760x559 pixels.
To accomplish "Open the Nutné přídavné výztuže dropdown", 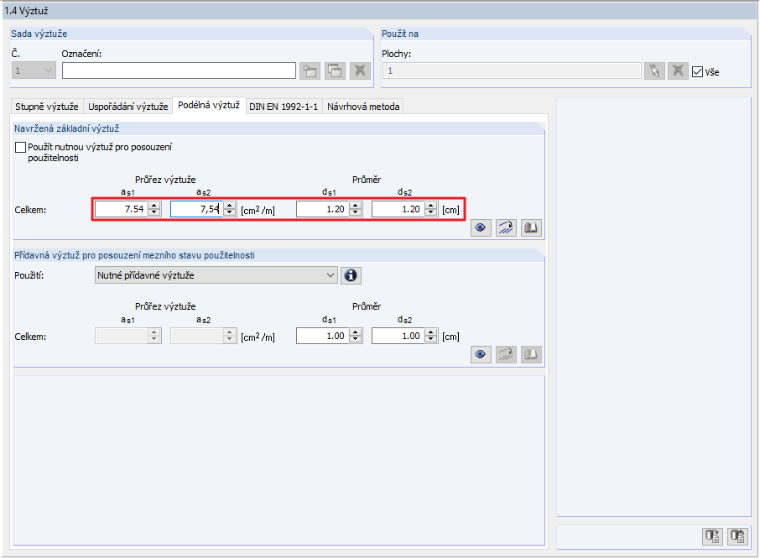I will [x=216, y=275].
